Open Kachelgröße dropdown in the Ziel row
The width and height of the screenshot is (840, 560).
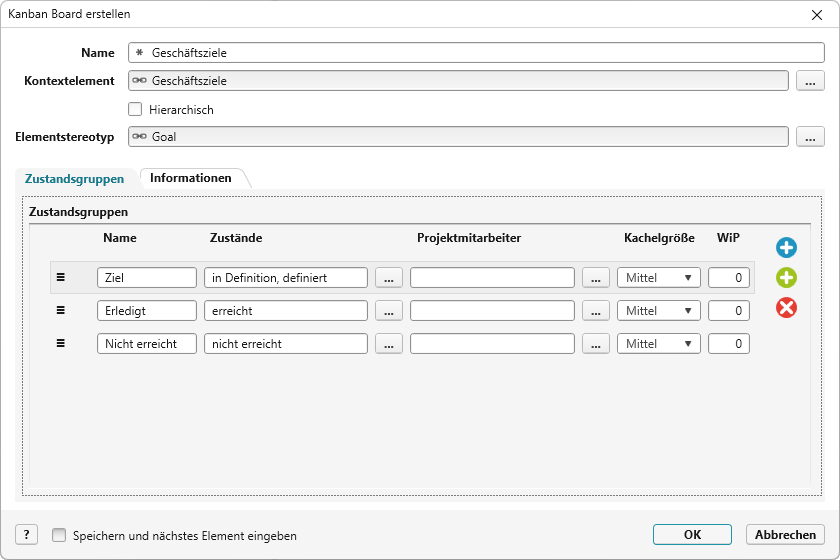tap(658, 278)
